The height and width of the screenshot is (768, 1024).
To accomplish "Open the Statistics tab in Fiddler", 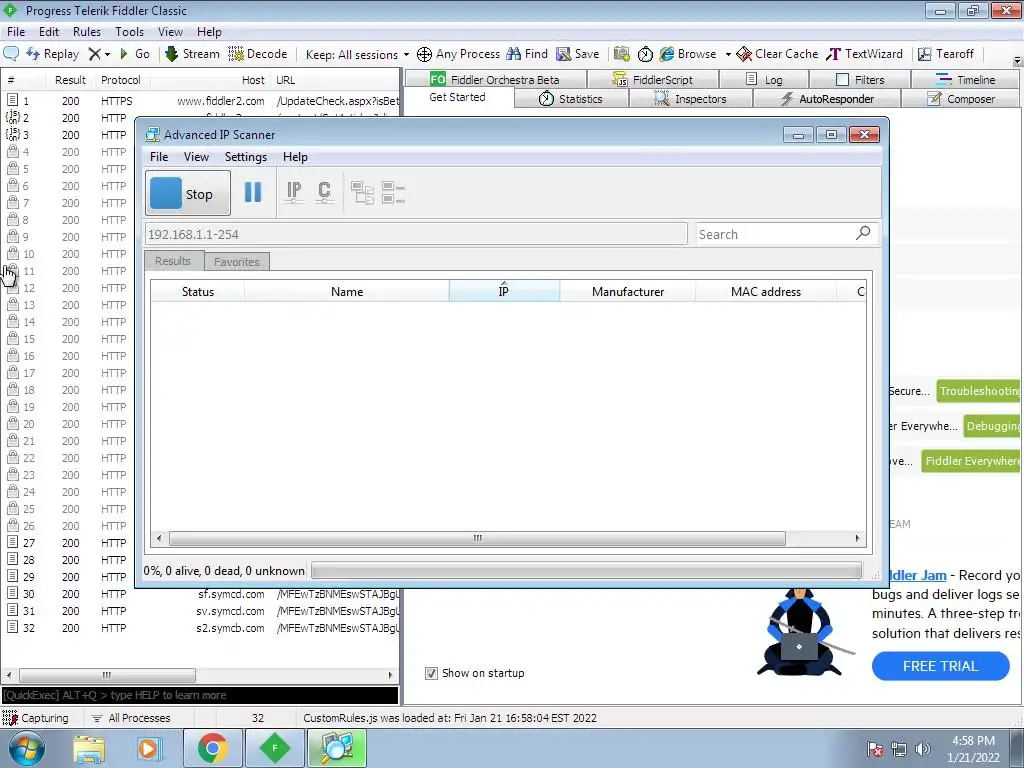I will pos(571,99).
